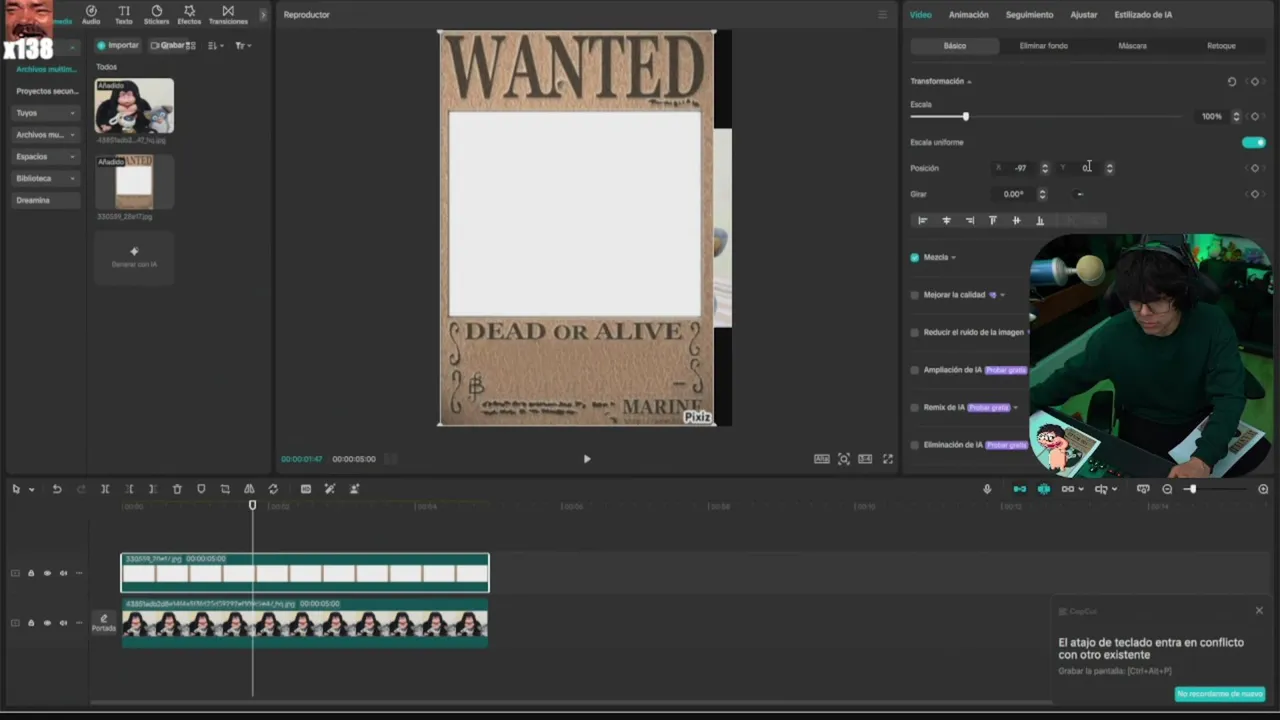Play the preview video

click(587, 459)
